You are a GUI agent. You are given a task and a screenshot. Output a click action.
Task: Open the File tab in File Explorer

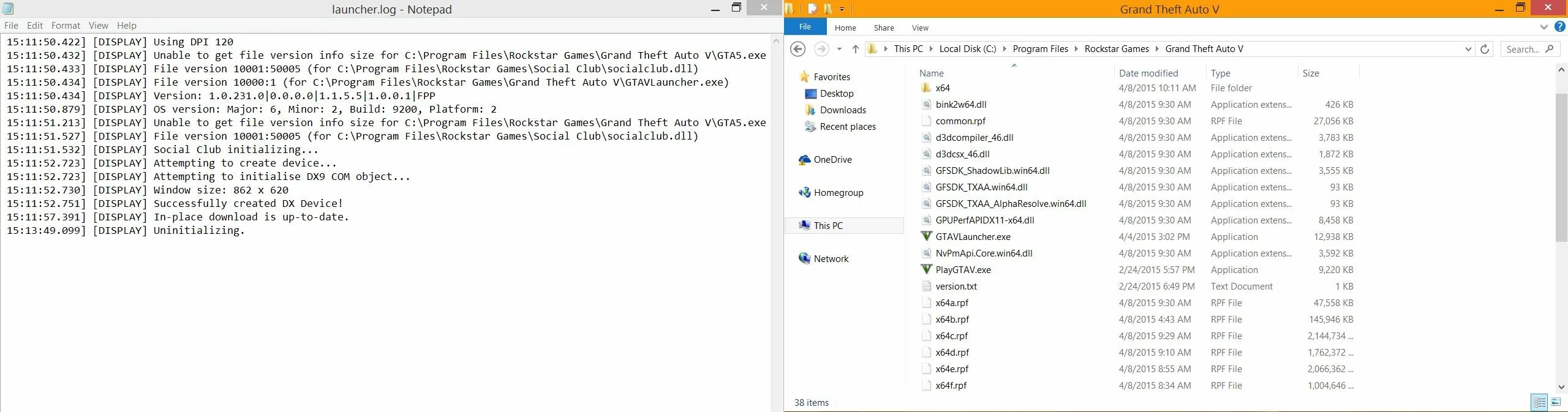[x=805, y=27]
